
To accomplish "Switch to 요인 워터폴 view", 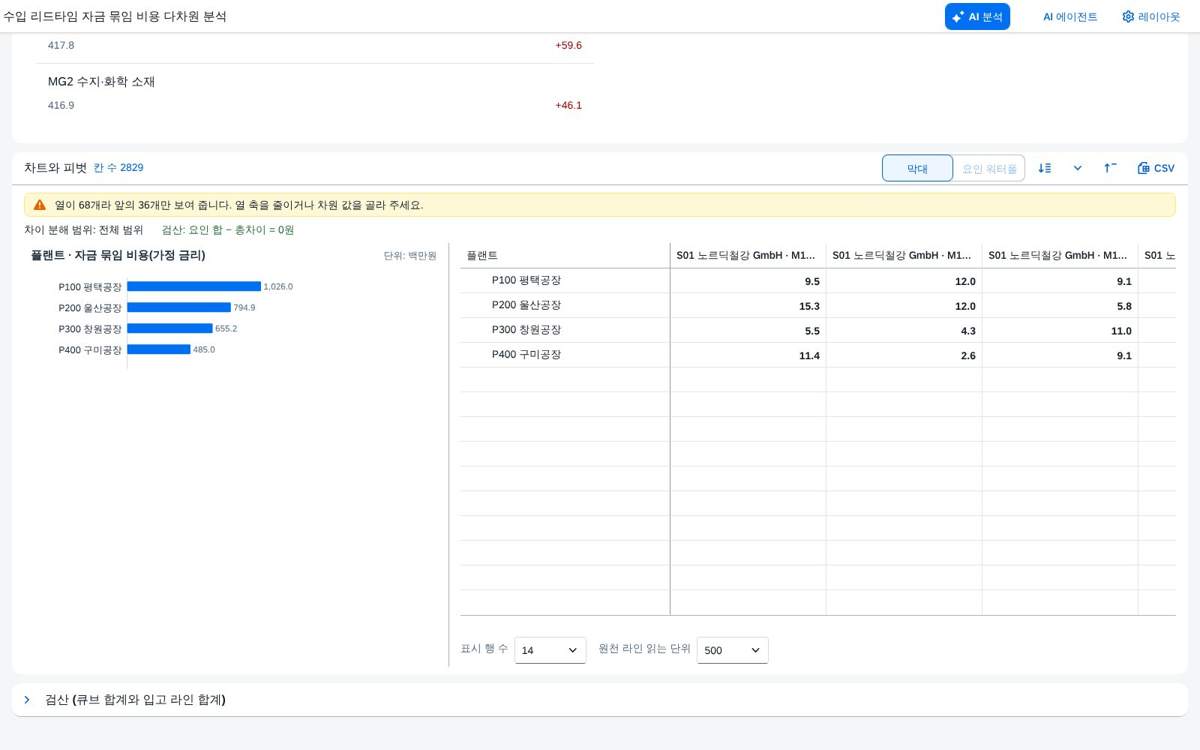I will coord(989,168).
